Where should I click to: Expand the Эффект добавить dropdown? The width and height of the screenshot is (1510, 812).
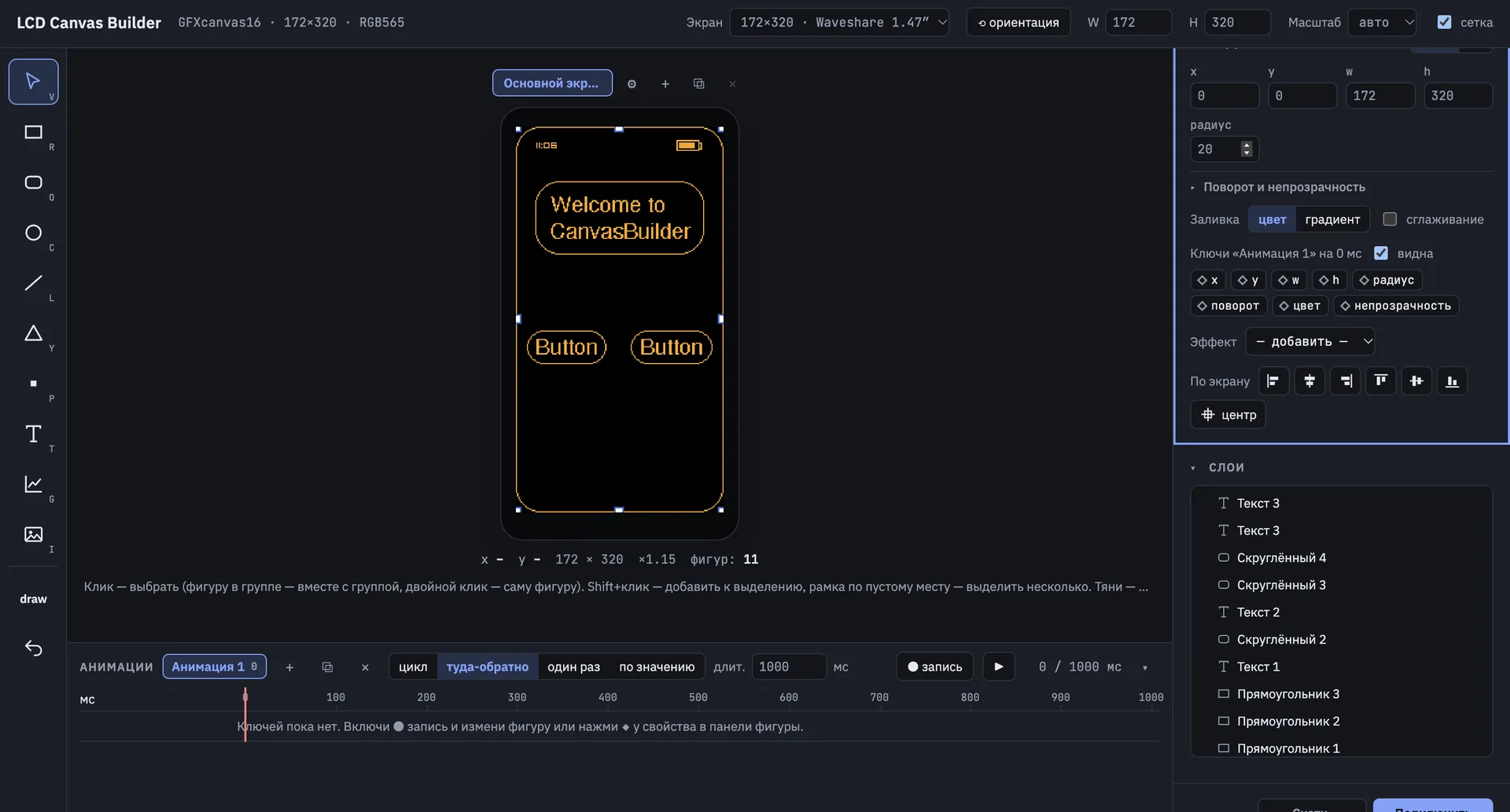click(x=1310, y=341)
